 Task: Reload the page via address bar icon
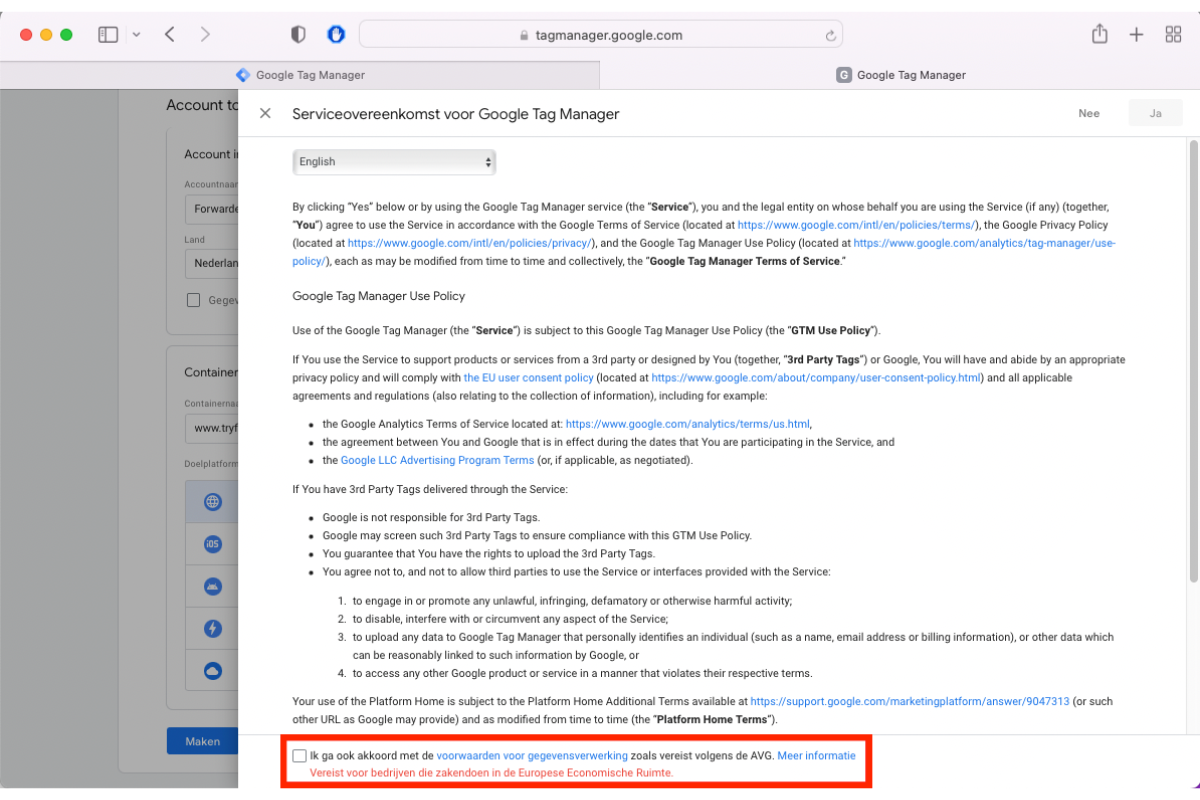tap(830, 35)
